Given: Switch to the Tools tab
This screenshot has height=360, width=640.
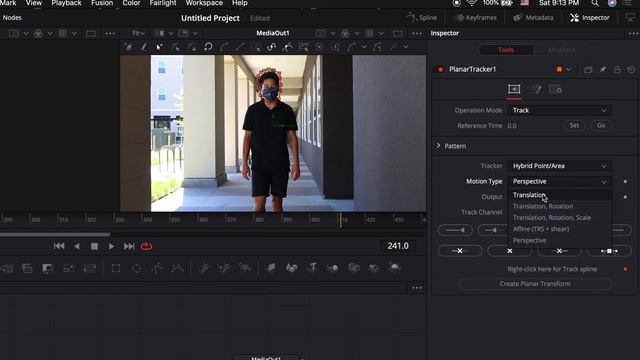Looking at the screenshot, I should [506, 50].
